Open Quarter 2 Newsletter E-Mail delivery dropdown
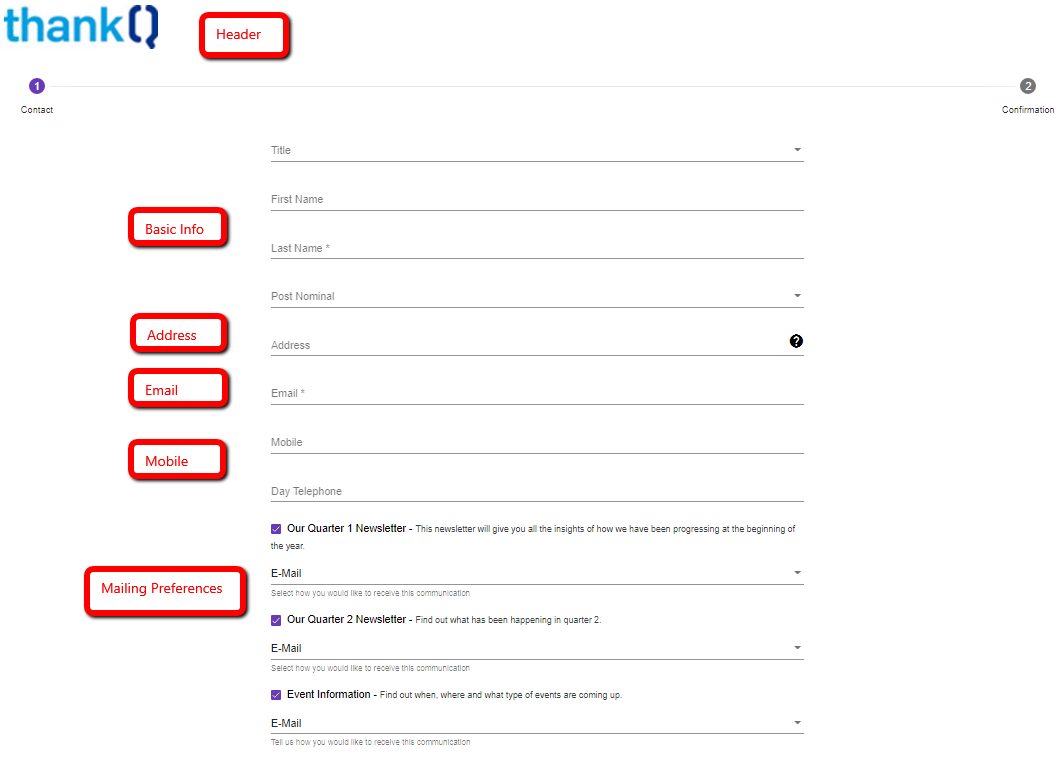Viewport: 1061px width, 765px height. pyautogui.click(x=536, y=648)
